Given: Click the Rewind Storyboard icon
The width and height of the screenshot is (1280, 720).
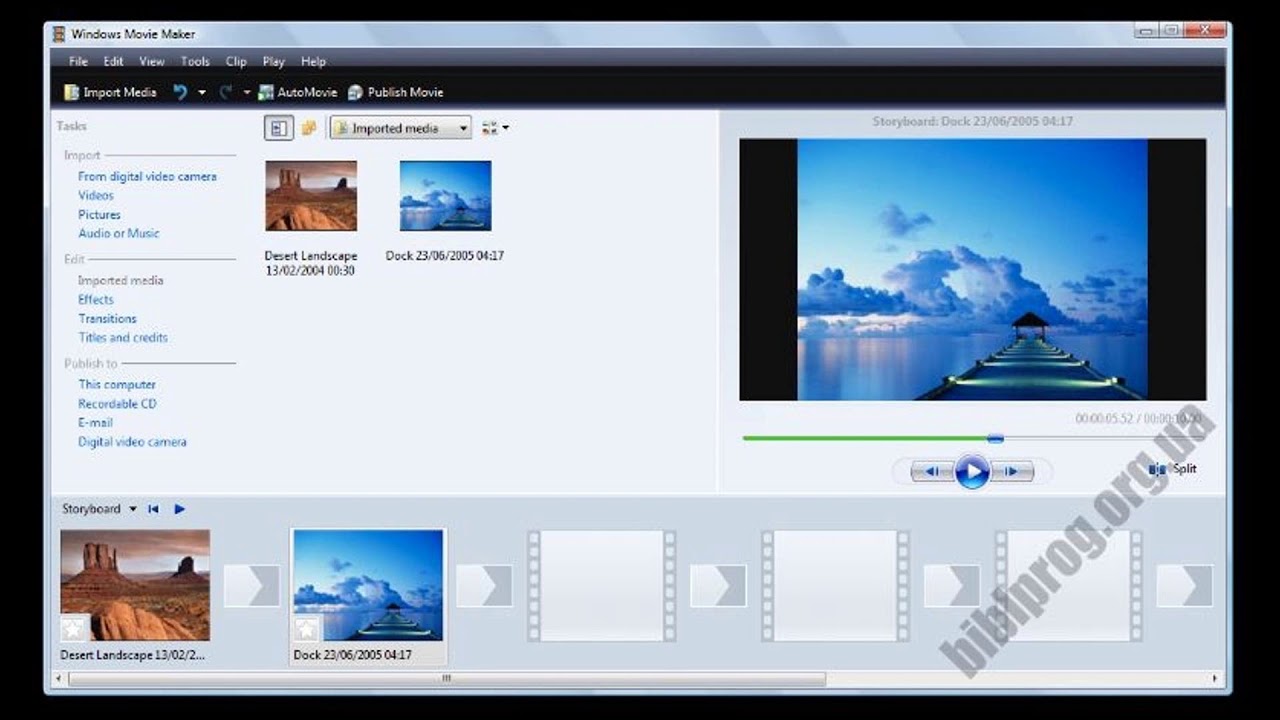Looking at the screenshot, I should [153, 509].
